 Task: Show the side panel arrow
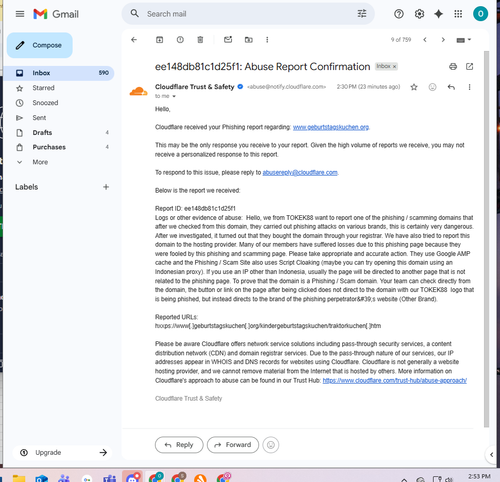(491, 454)
